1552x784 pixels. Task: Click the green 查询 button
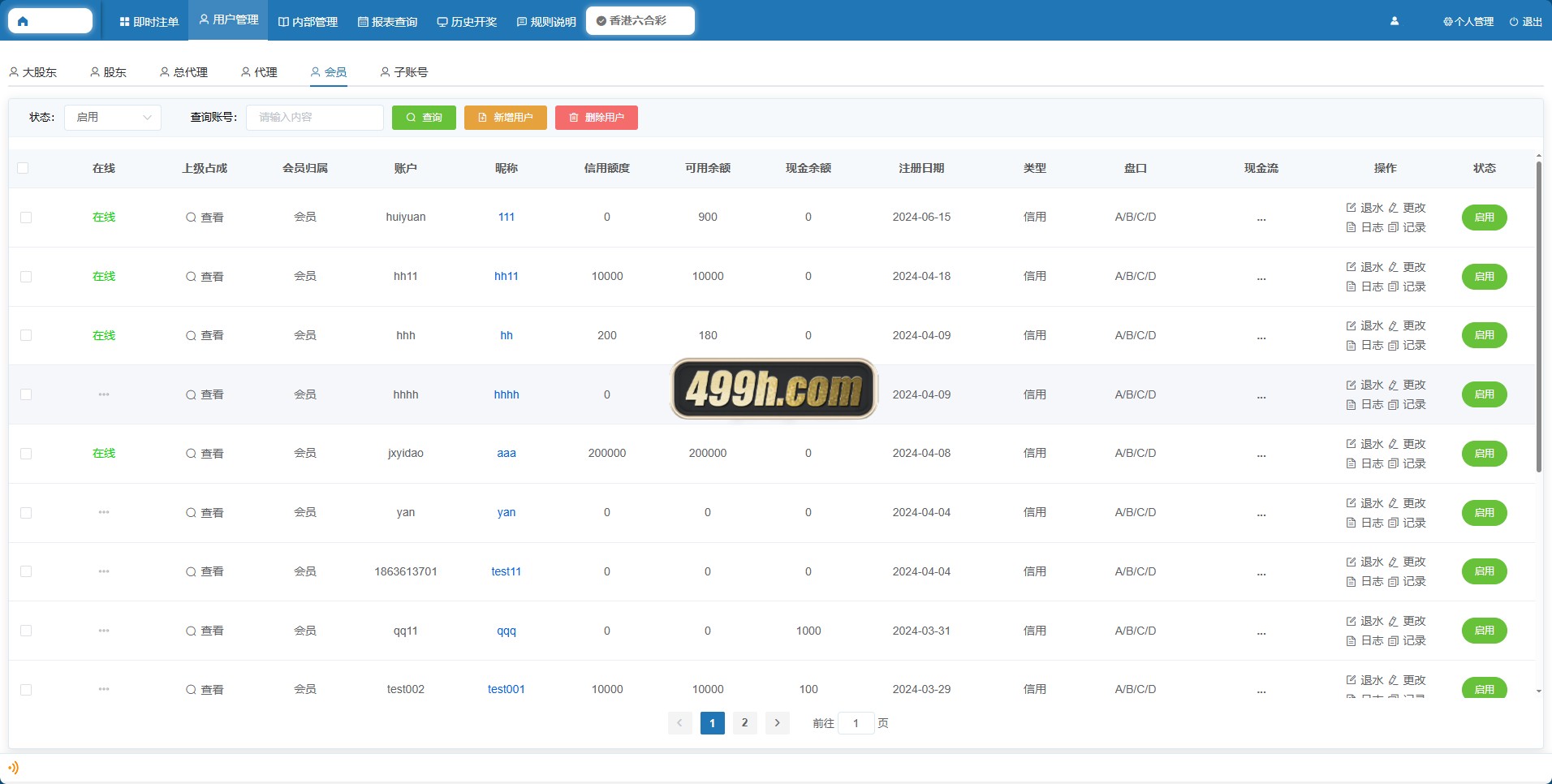tap(424, 118)
